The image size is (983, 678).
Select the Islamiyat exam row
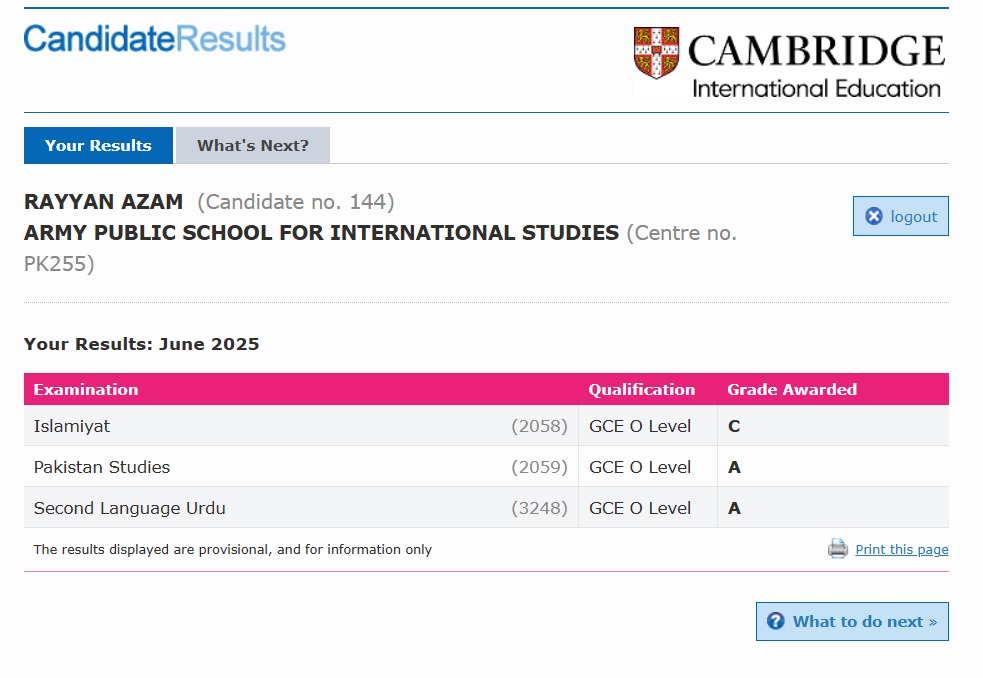(x=72, y=426)
